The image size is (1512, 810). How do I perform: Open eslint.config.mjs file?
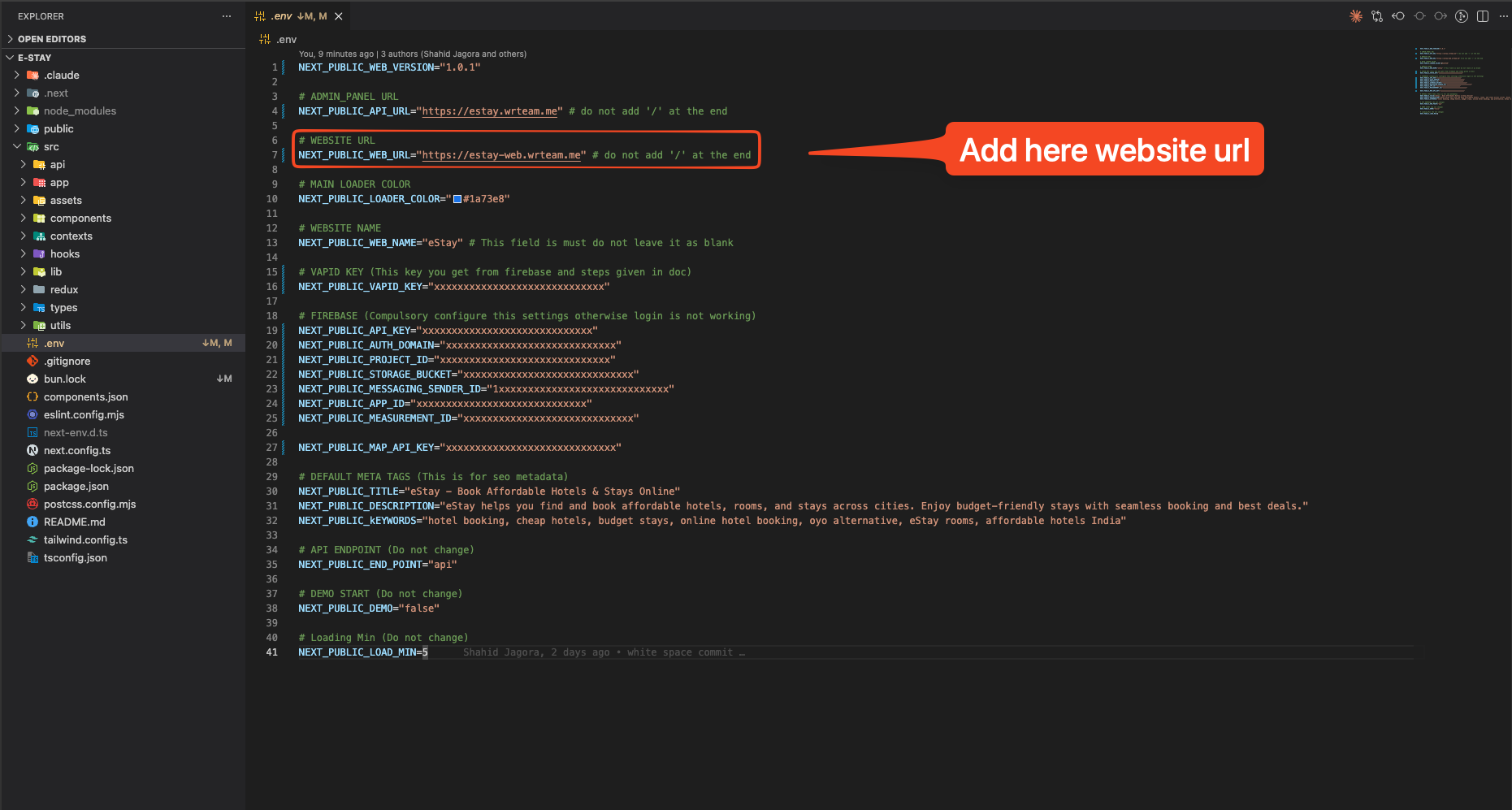point(84,415)
